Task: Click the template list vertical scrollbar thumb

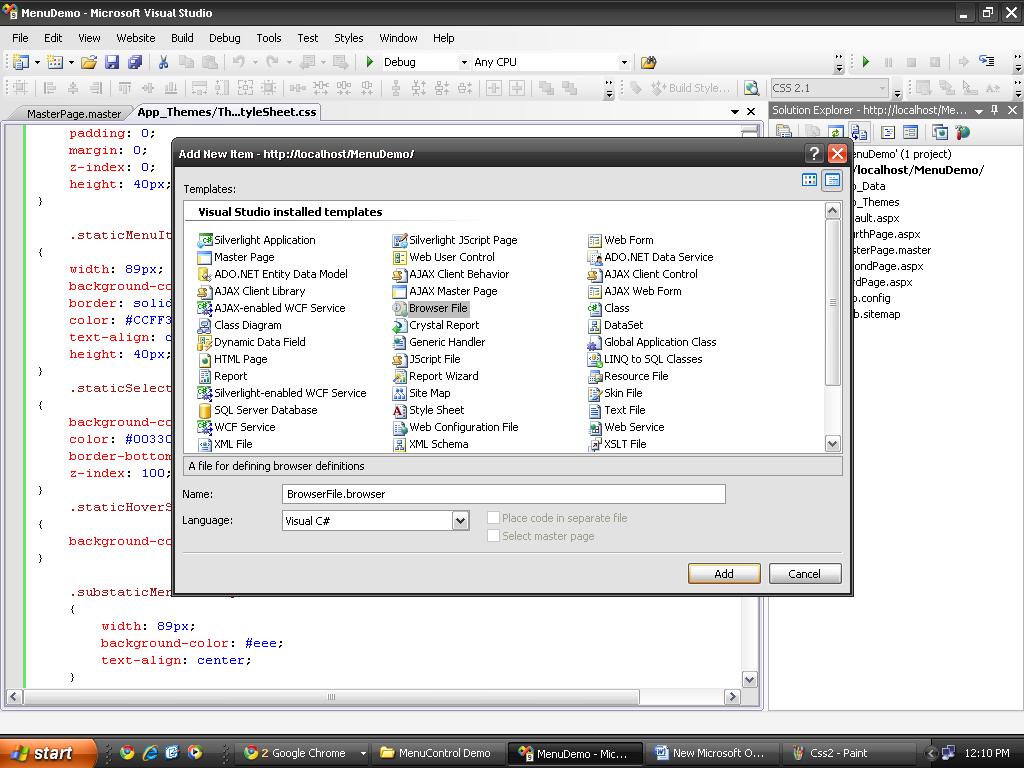Action: click(x=832, y=302)
